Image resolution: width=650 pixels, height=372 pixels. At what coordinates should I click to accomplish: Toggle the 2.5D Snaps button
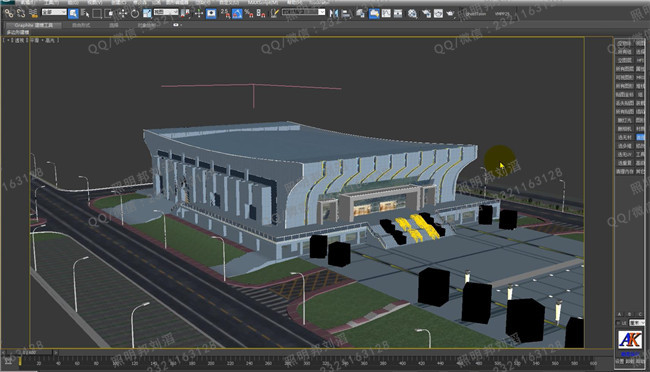coord(225,13)
